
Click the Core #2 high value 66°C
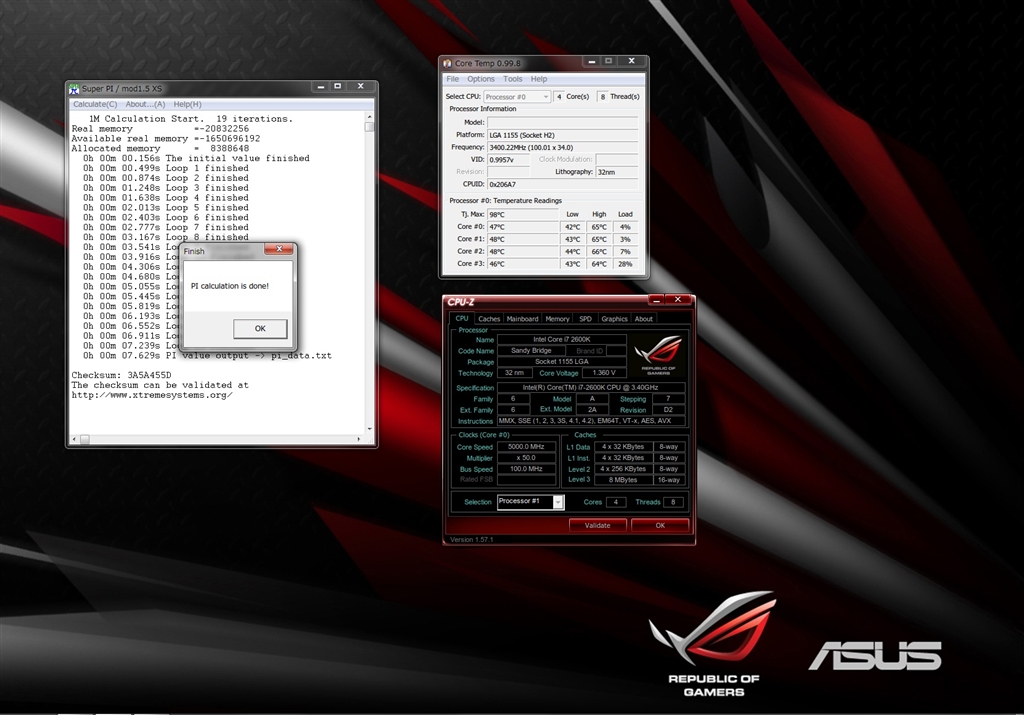click(599, 251)
